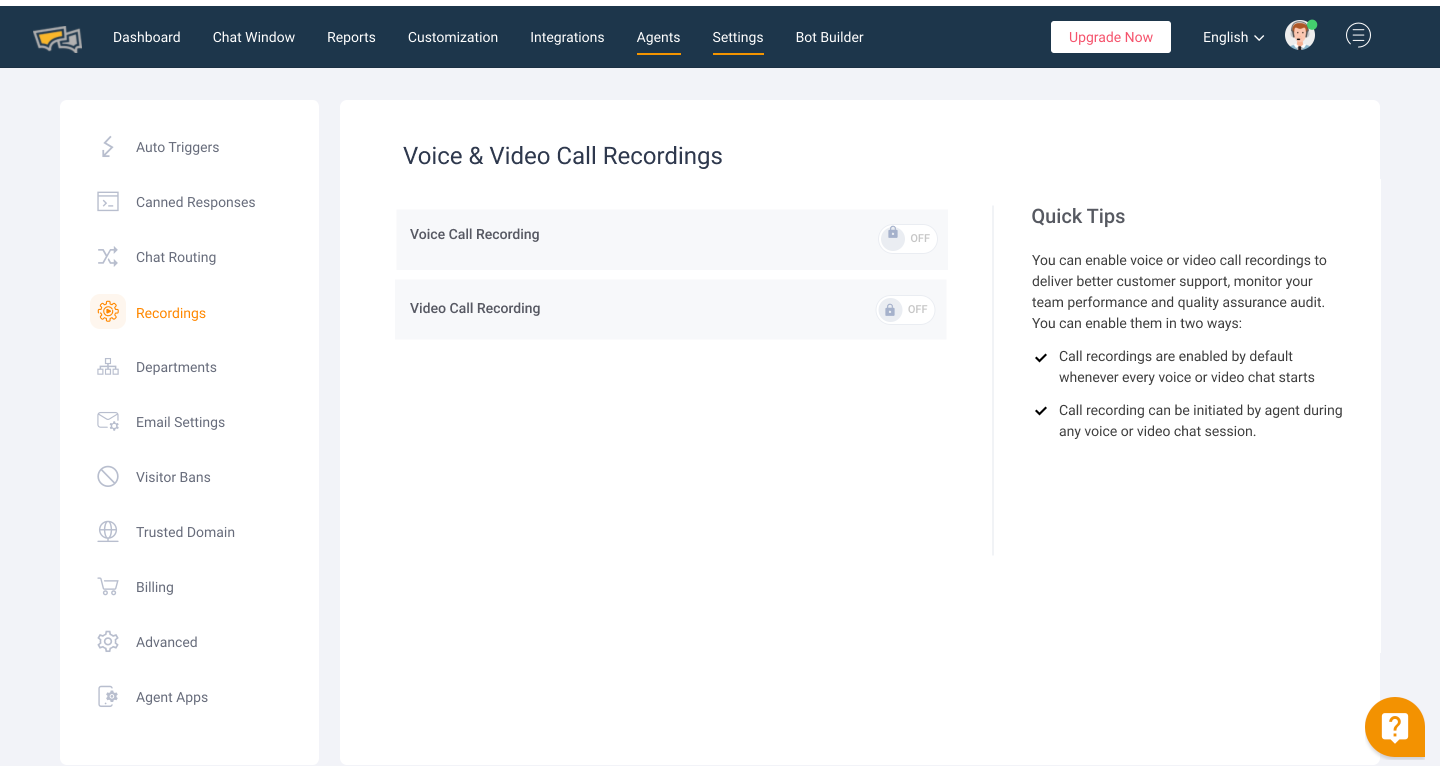The height and width of the screenshot is (766, 1440).
Task: Click the Billing shopping cart icon
Action: coord(108,587)
